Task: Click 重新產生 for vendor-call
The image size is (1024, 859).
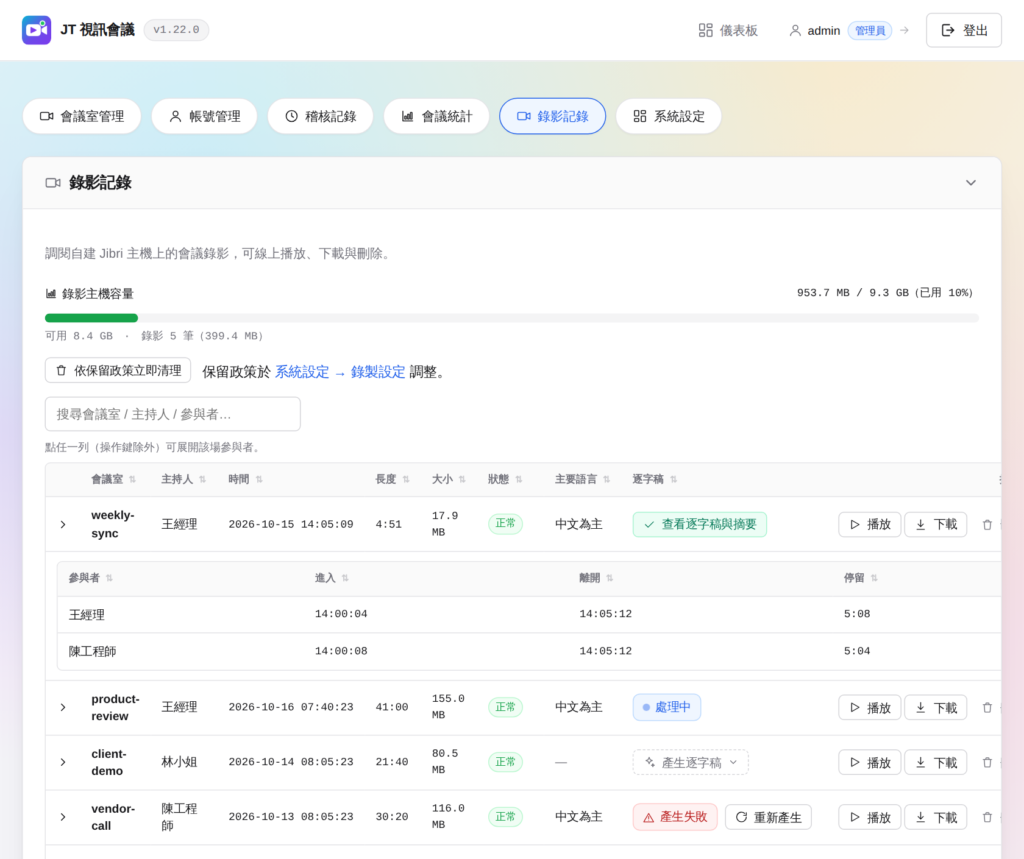Action: point(769,817)
